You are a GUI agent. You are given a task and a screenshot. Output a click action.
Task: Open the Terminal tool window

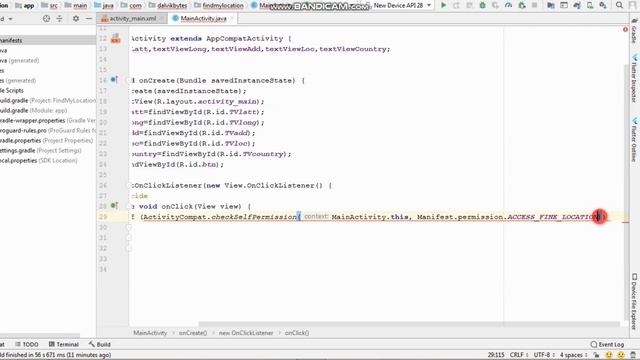pyautogui.click(x=63, y=344)
